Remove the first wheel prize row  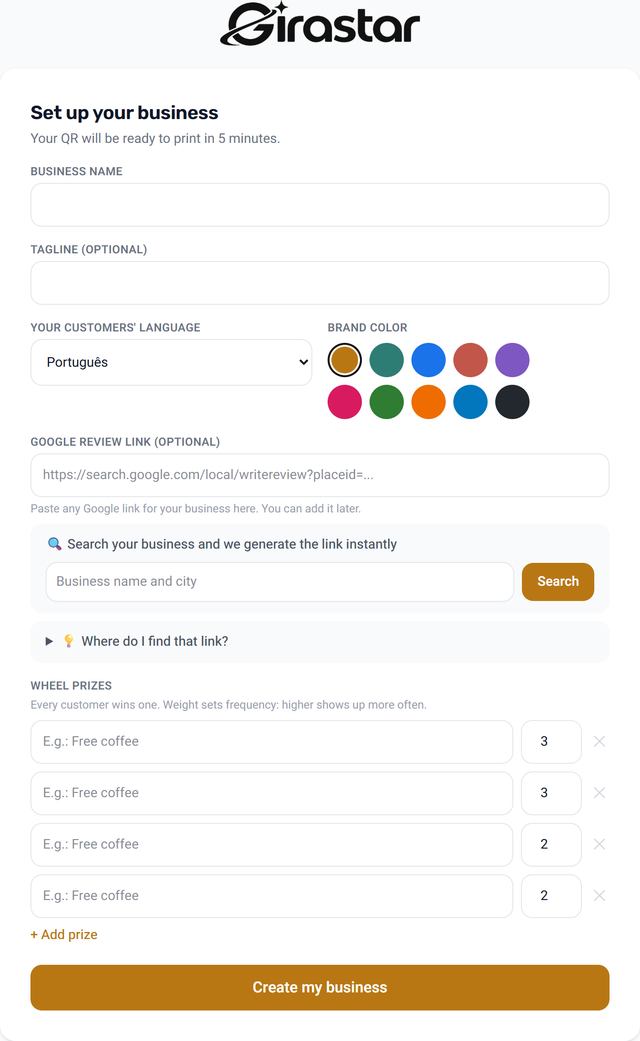click(x=599, y=742)
